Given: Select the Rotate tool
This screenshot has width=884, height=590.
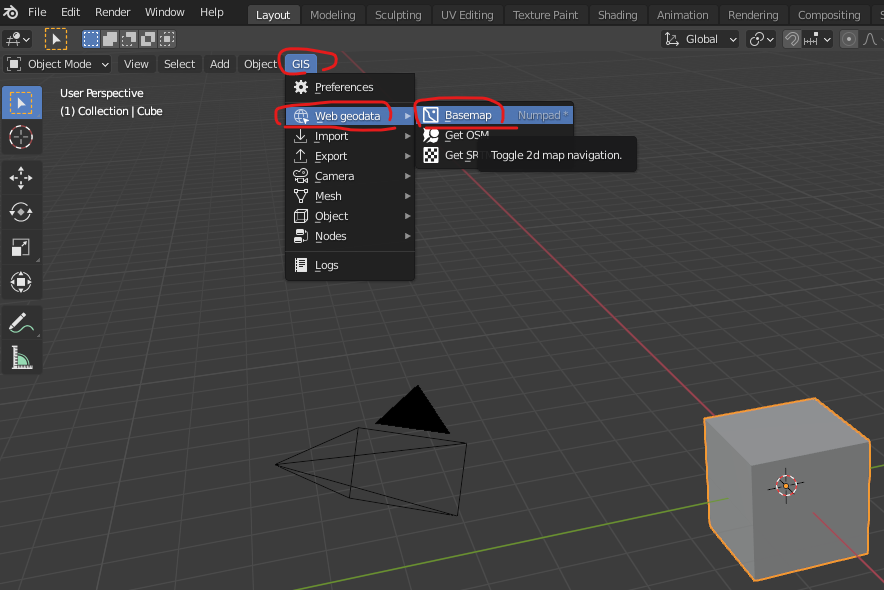Looking at the screenshot, I should pyautogui.click(x=21, y=212).
